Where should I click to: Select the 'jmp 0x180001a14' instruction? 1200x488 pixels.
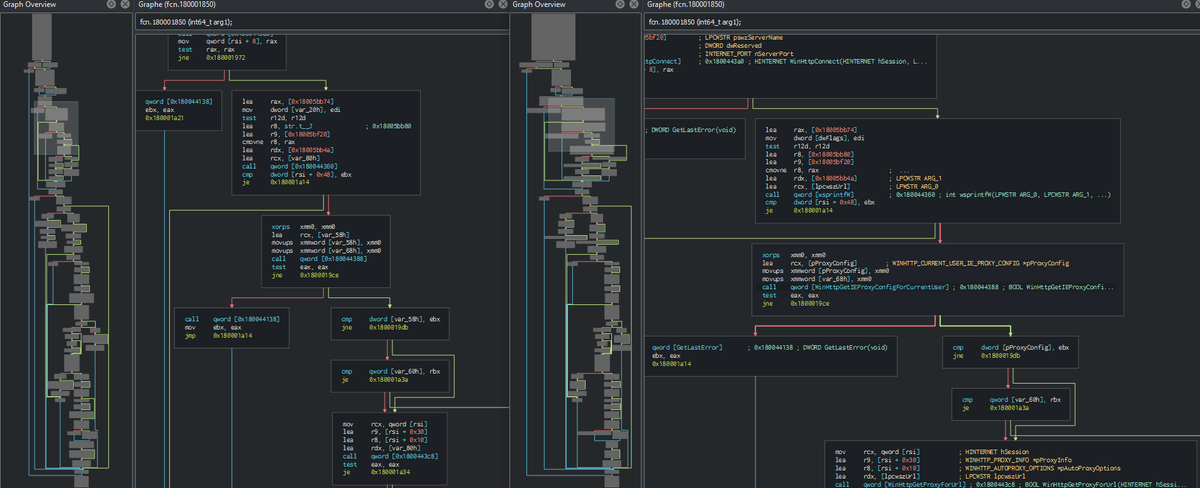(217, 334)
